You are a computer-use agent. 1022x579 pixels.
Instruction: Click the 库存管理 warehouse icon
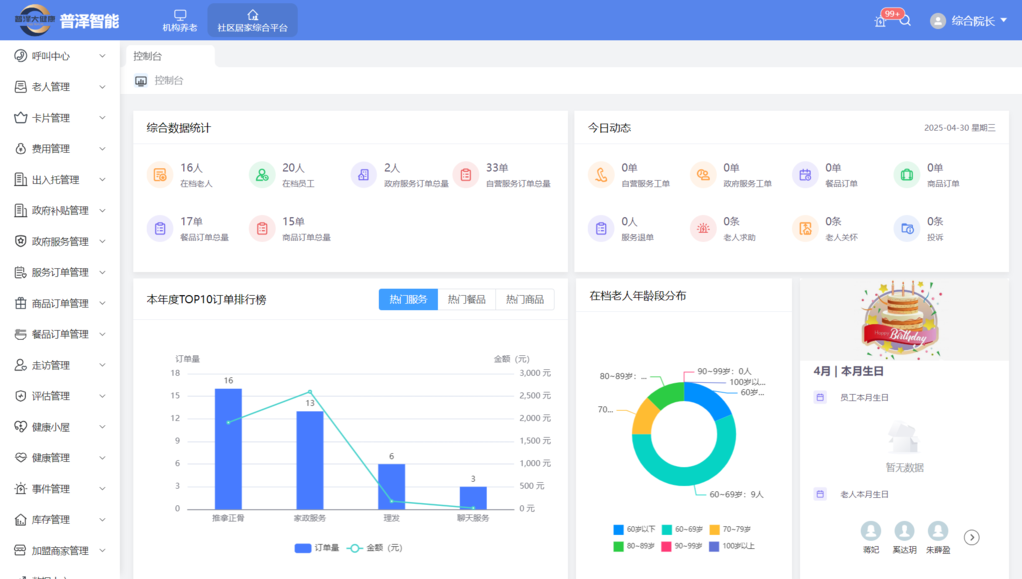click(x=21, y=520)
